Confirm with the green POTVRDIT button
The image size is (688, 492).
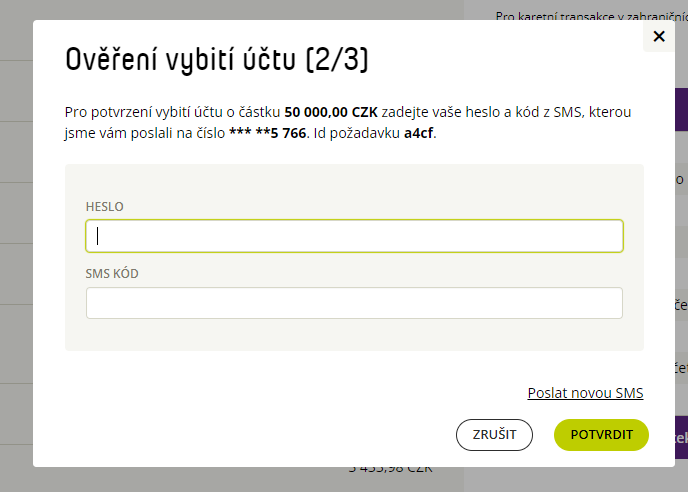pos(601,435)
